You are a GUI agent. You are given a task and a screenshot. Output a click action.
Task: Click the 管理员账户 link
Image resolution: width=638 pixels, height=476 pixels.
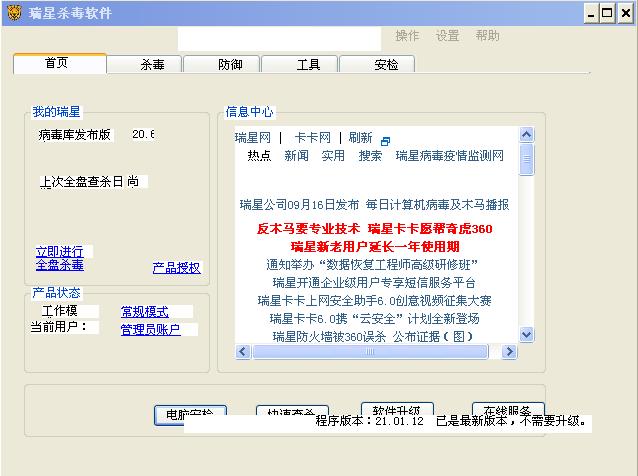(151, 329)
